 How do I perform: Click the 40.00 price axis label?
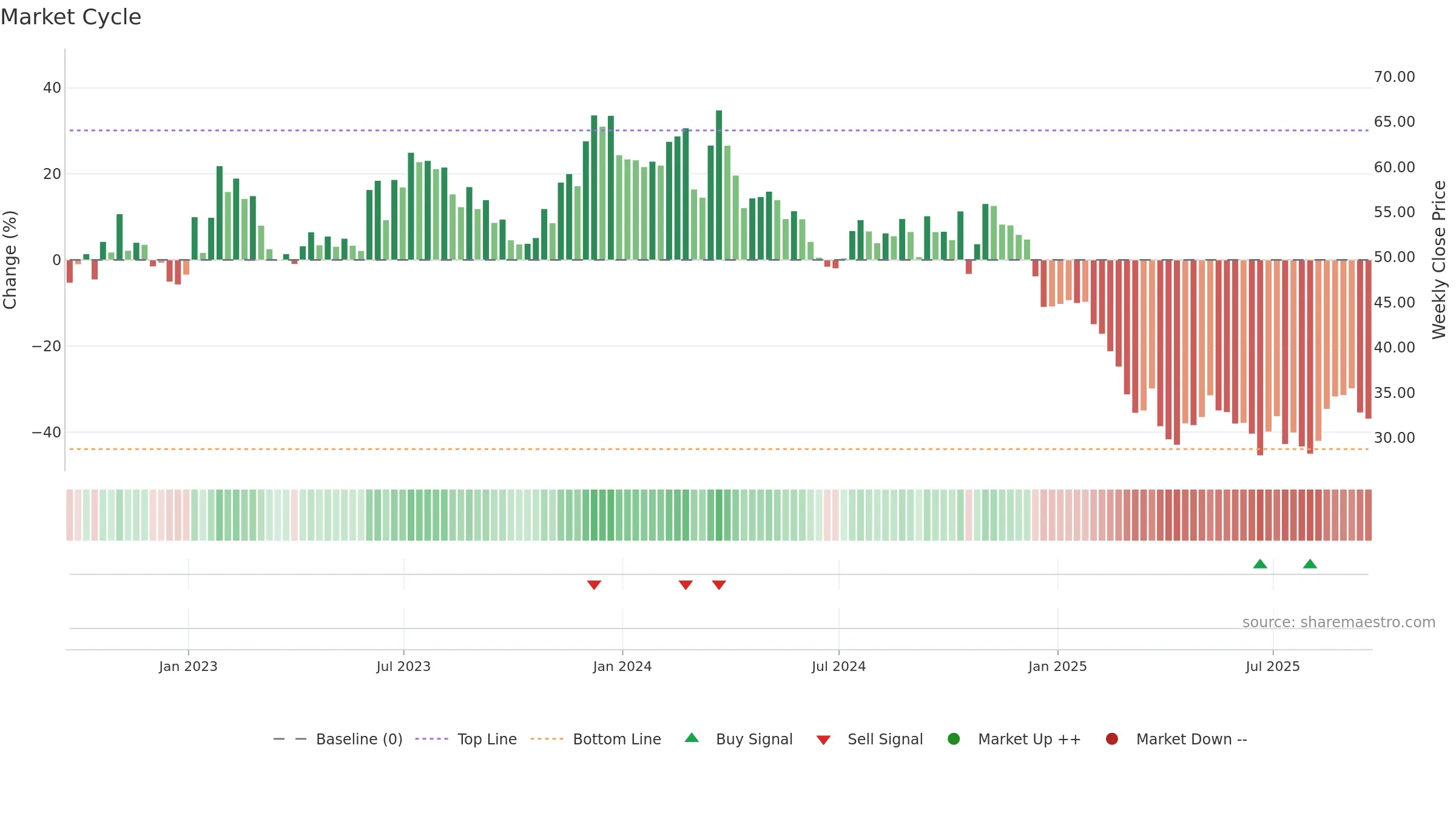1395,348
